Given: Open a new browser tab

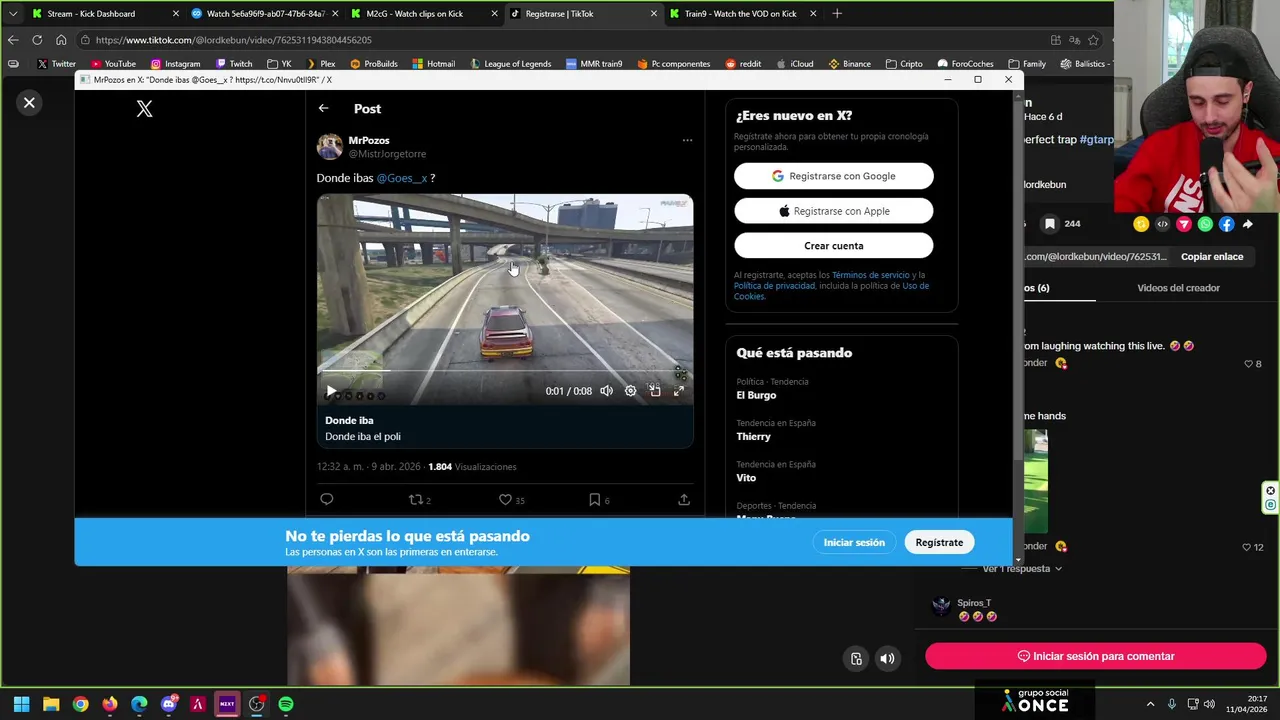Looking at the screenshot, I should pos(837,14).
